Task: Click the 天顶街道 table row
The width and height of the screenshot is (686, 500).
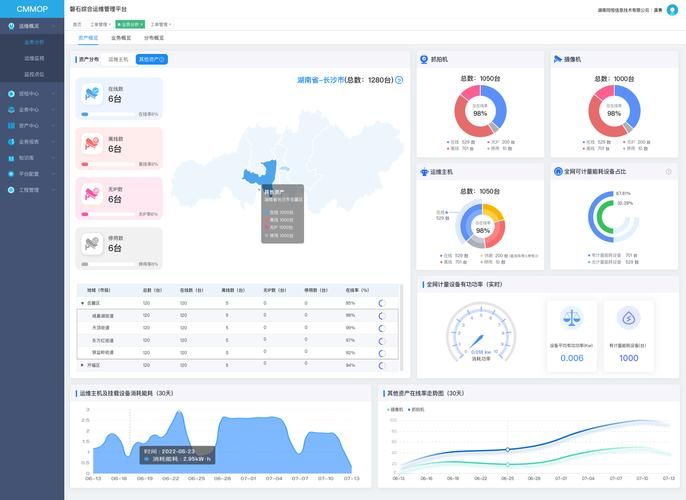Action: [238, 328]
